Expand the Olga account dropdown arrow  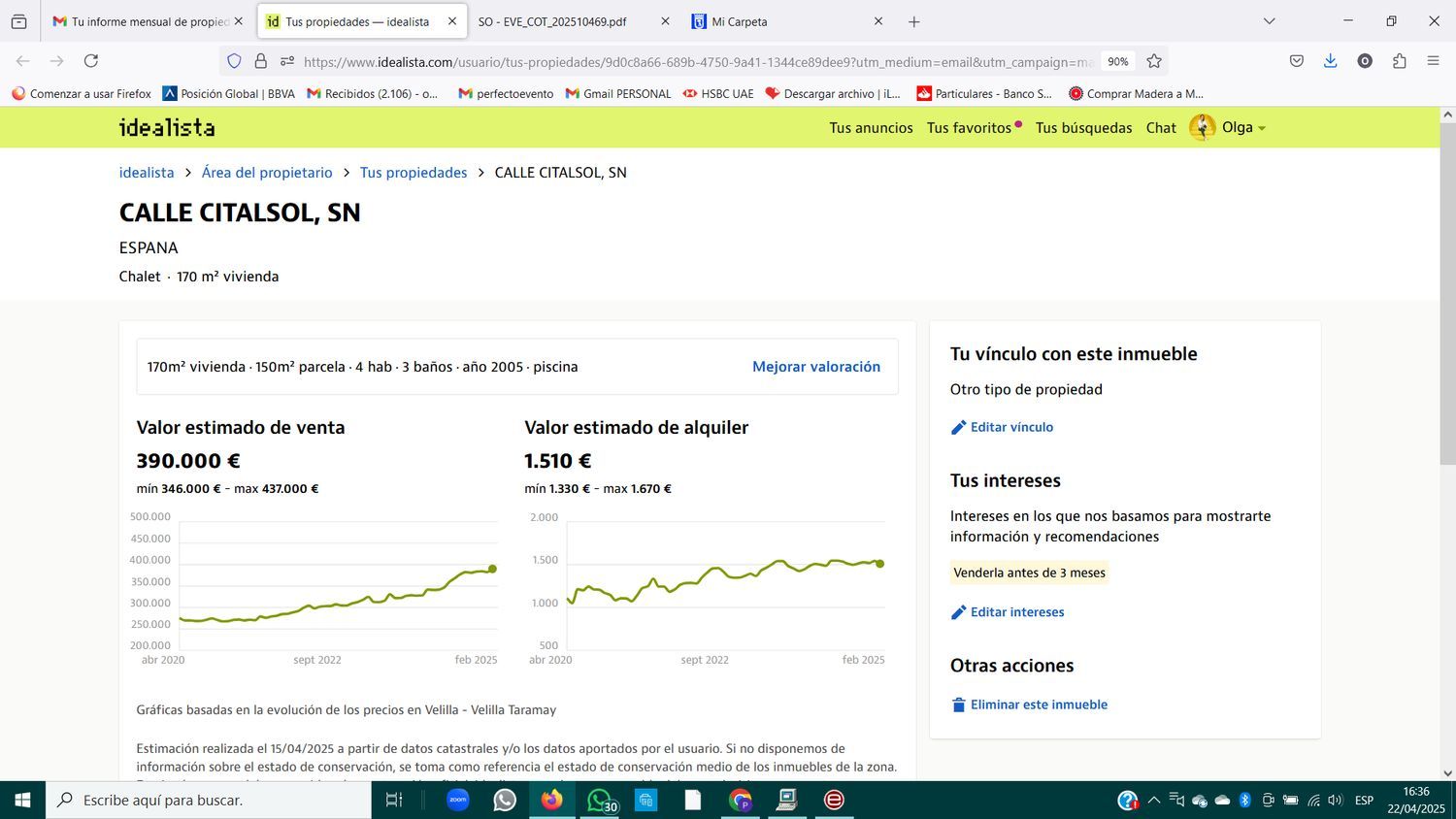[x=1262, y=128]
